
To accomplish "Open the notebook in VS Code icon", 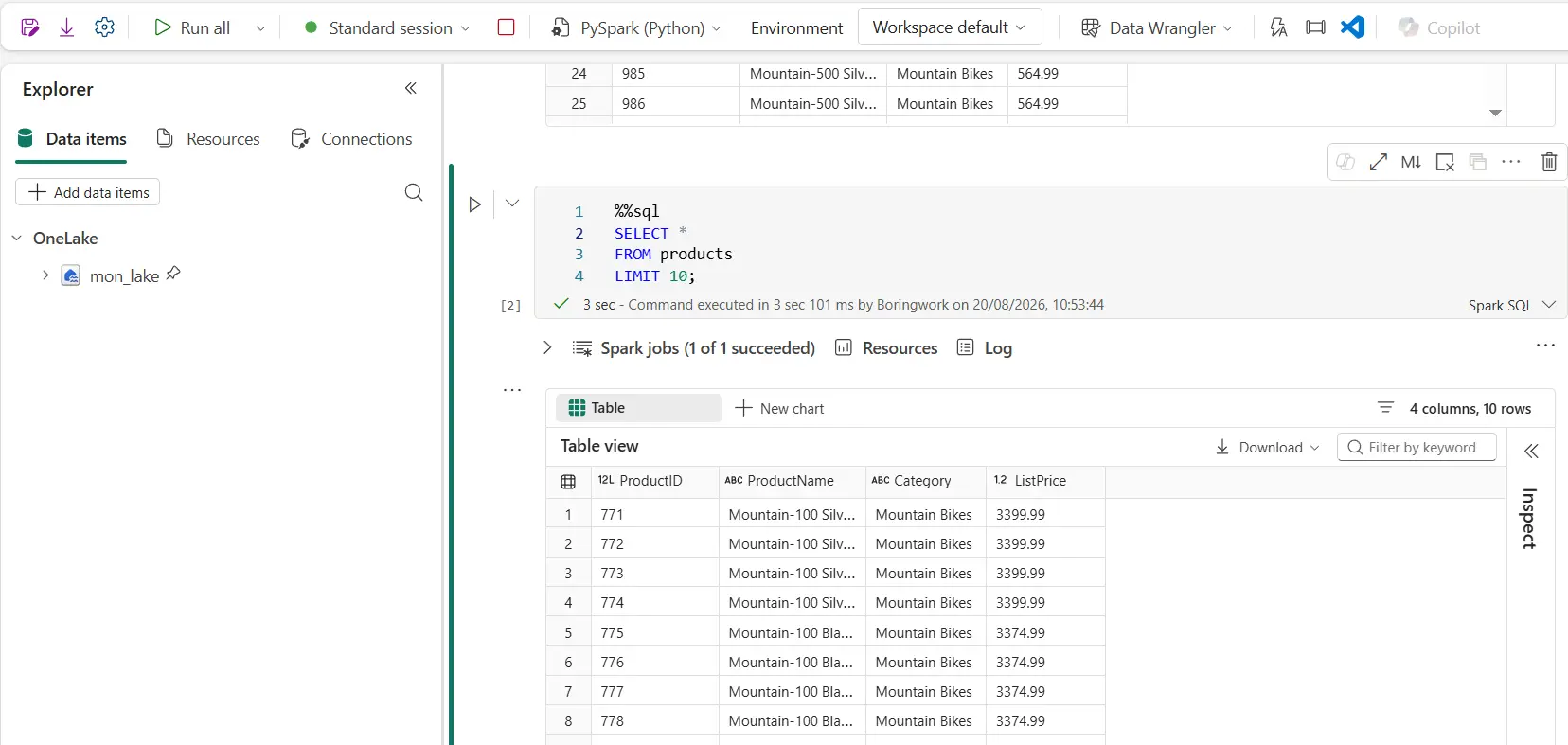I will click(x=1353, y=27).
